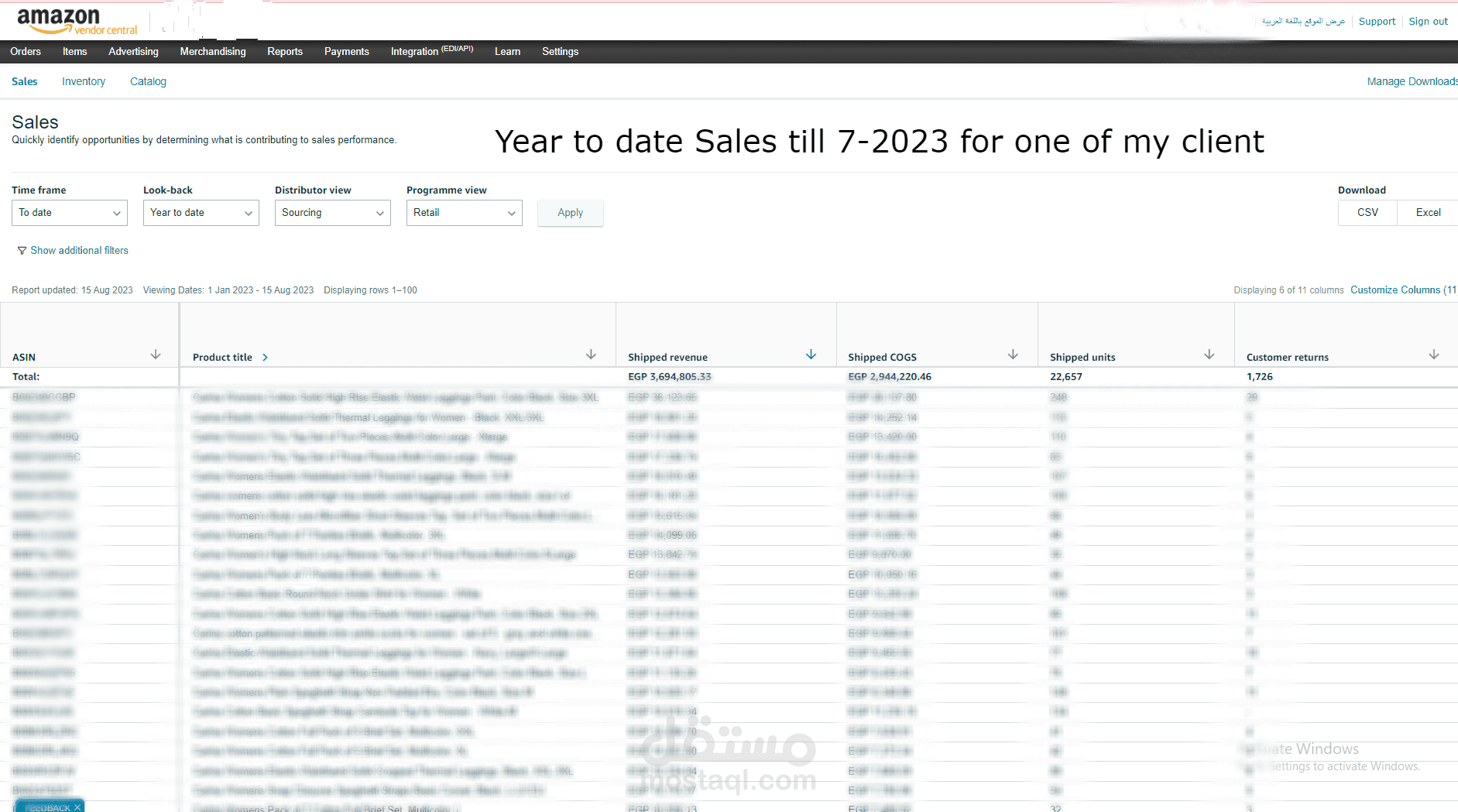
Task: Open the Items menu
Action: [x=75, y=52]
